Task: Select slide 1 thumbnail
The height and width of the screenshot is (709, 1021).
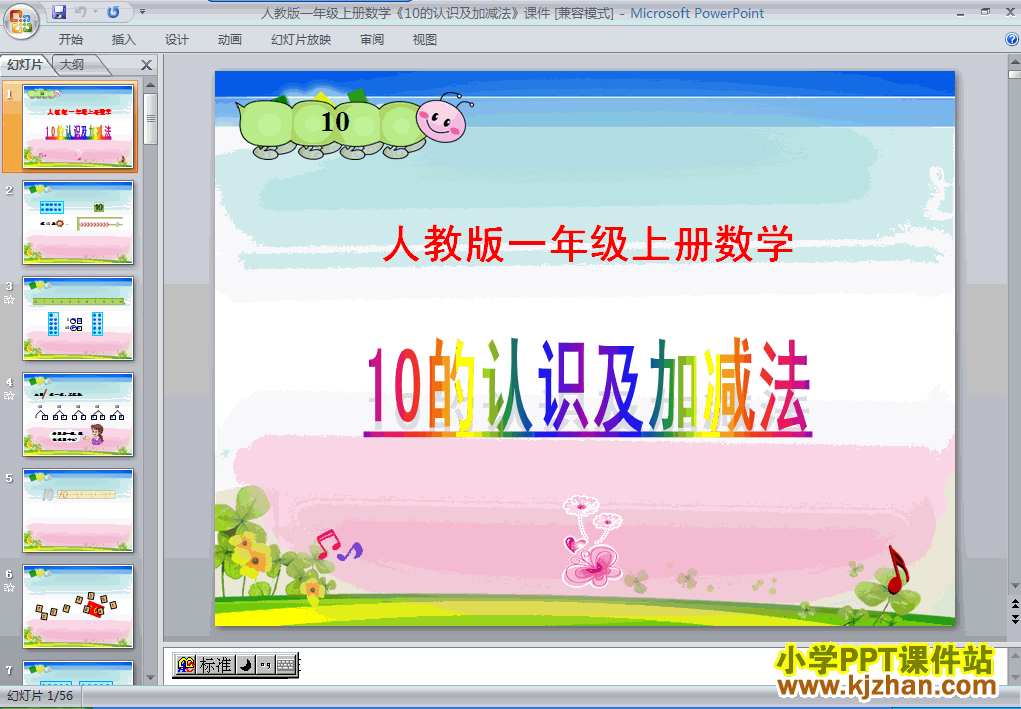Action: [x=77, y=126]
